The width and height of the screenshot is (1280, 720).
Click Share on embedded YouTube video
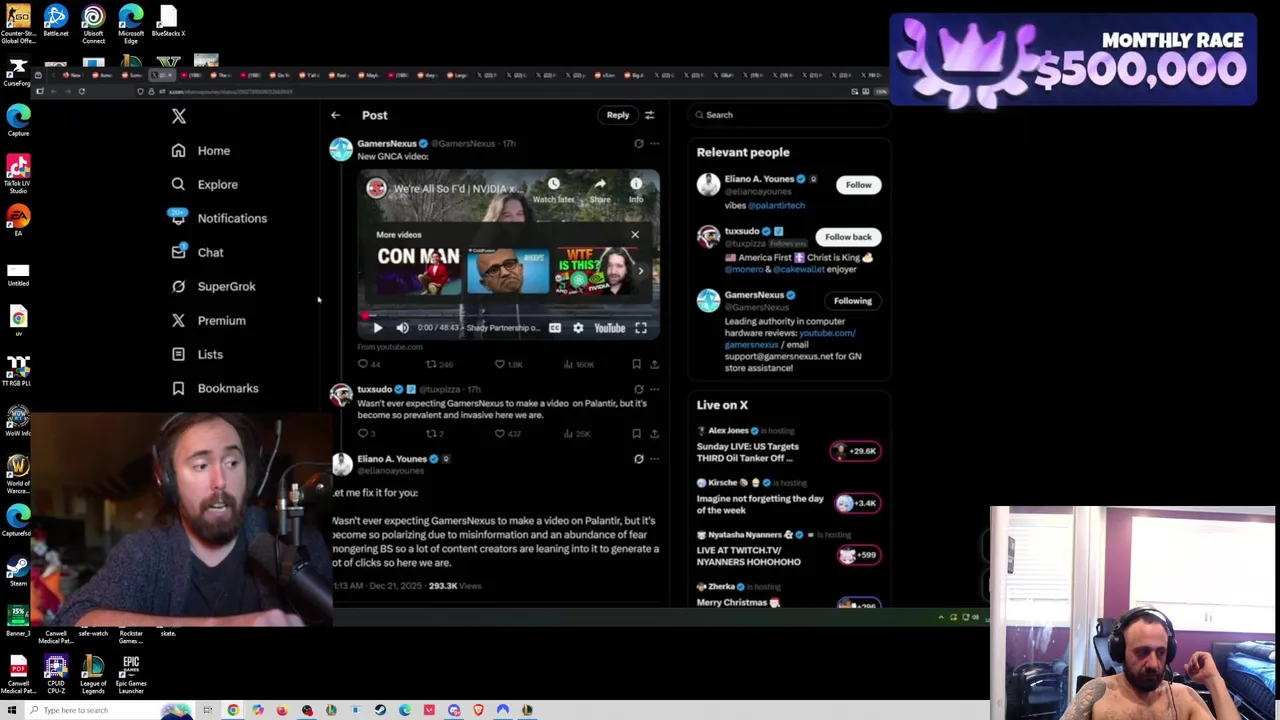click(600, 190)
